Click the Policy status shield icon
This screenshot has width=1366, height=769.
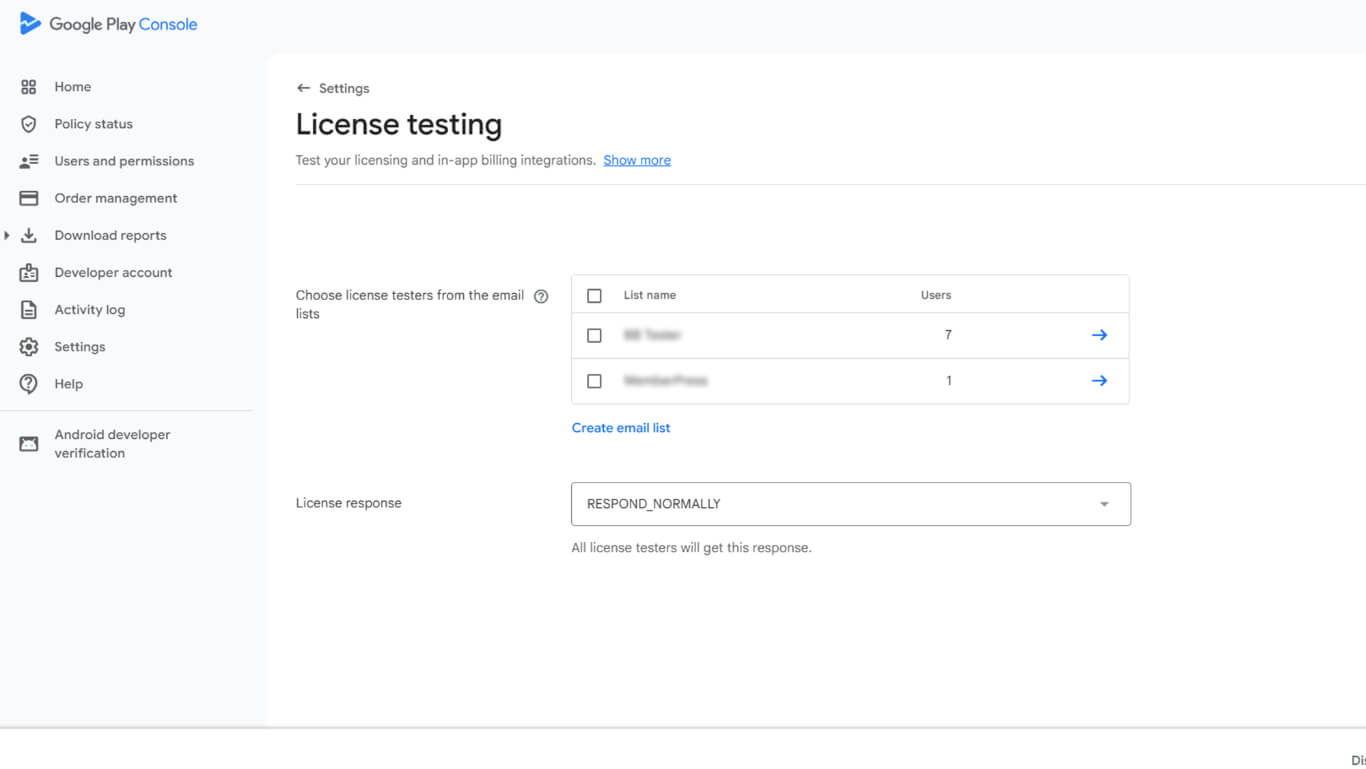click(x=29, y=124)
